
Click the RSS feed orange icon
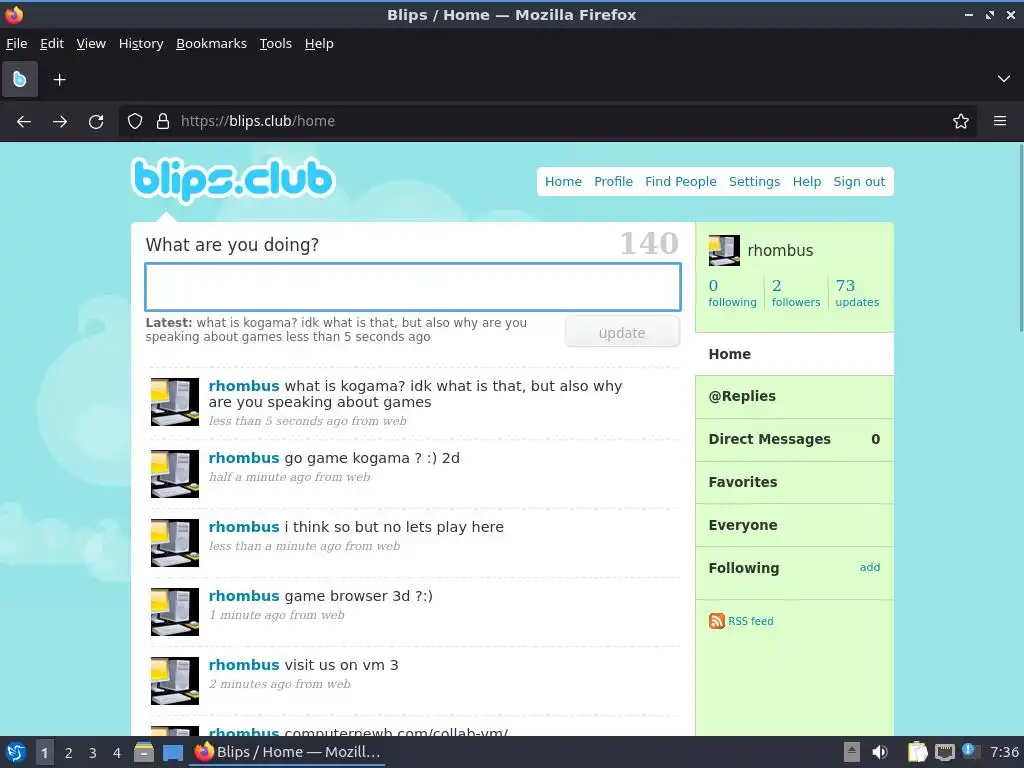click(x=716, y=621)
